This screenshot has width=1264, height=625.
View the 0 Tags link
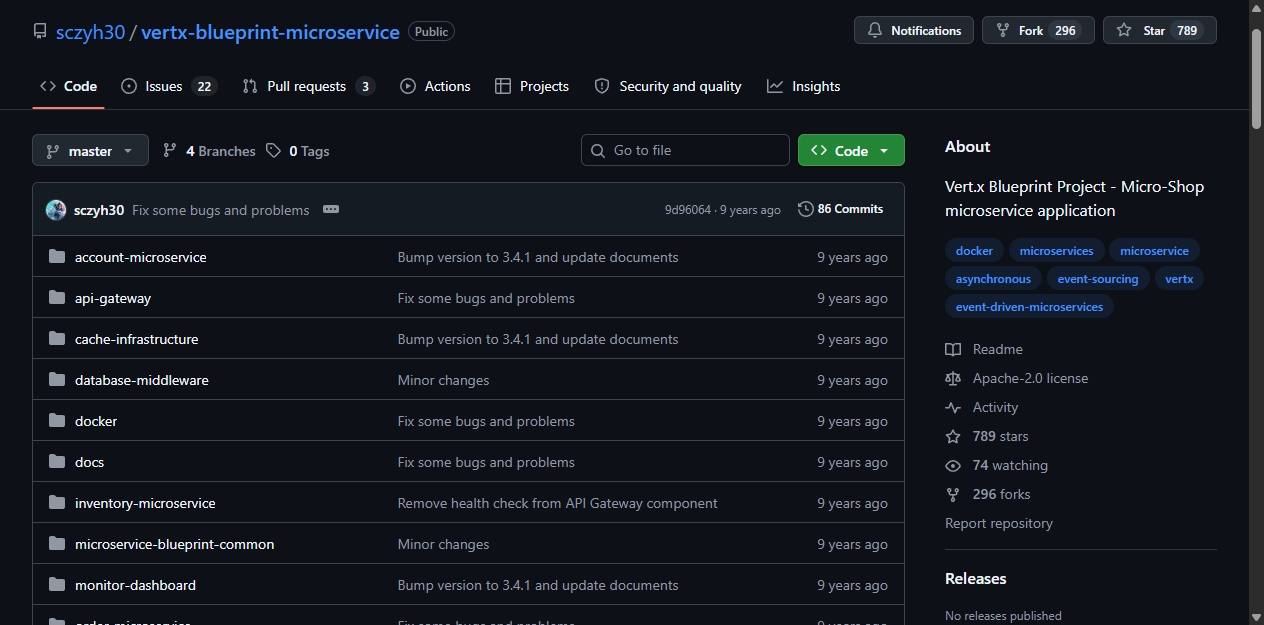(x=298, y=151)
